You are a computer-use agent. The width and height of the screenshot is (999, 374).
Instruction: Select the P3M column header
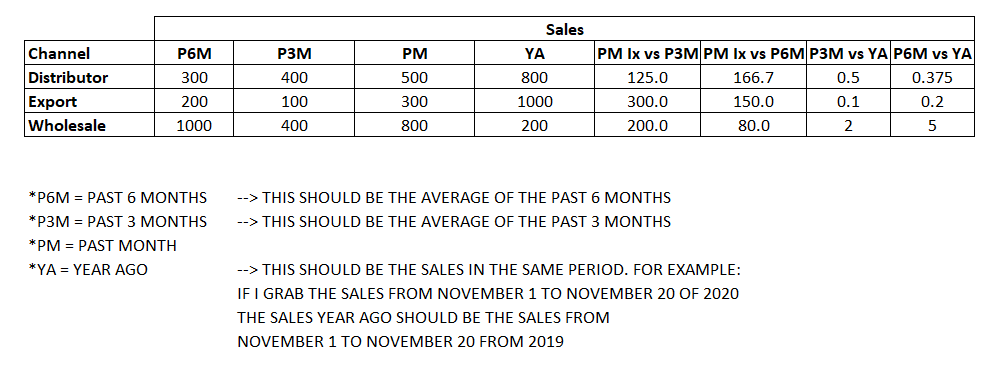point(294,54)
